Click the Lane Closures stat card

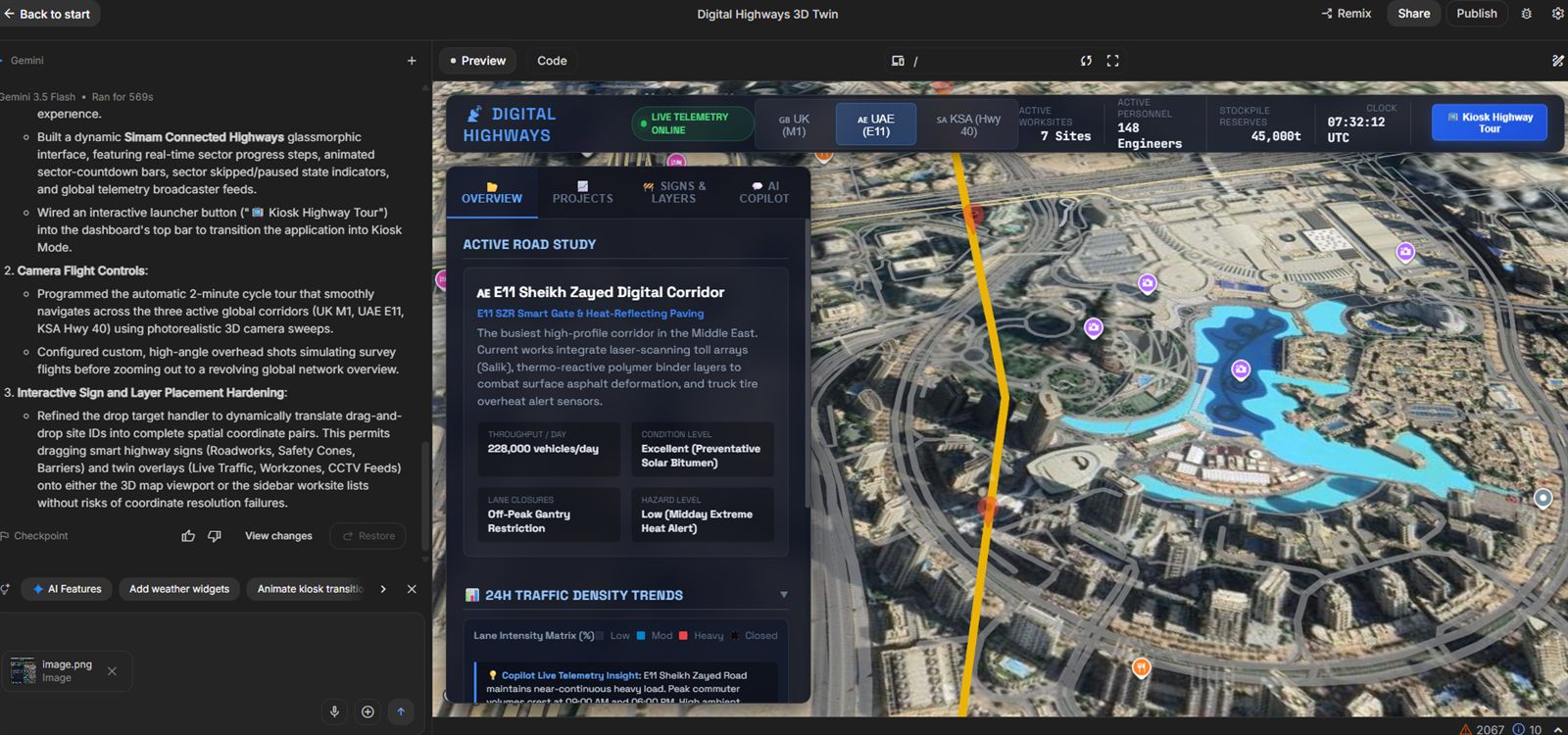[x=549, y=514]
